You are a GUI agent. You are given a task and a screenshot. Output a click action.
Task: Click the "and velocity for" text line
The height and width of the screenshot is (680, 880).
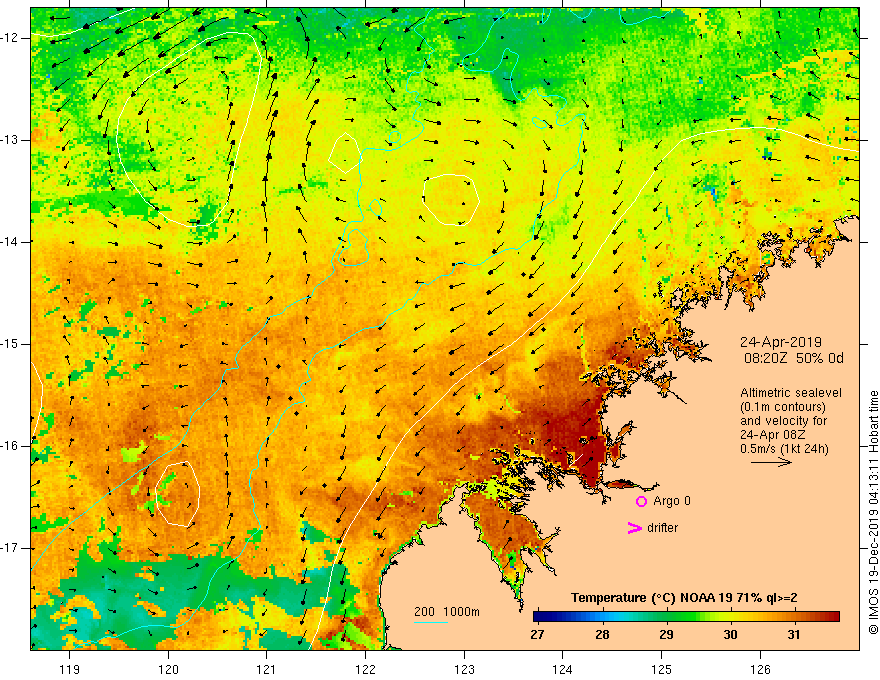point(783,421)
